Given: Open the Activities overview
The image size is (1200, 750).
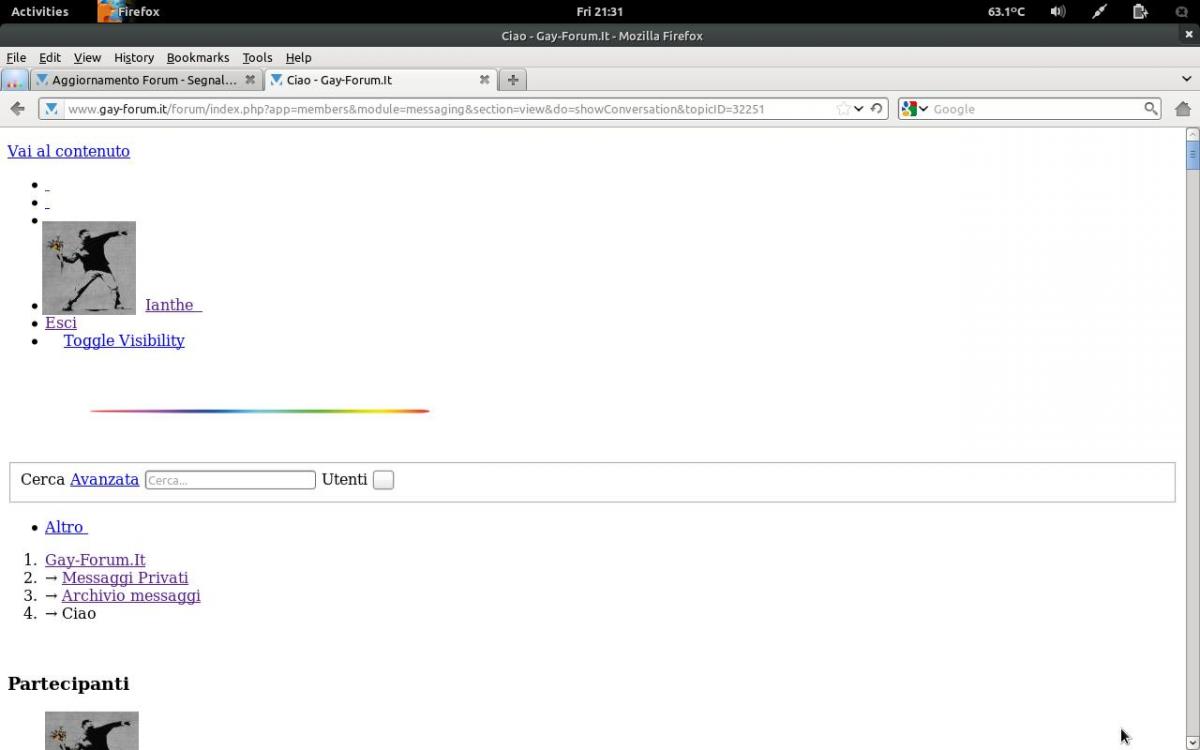Looking at the screenshot, I should pyautogui.click(x=40, y=12).
